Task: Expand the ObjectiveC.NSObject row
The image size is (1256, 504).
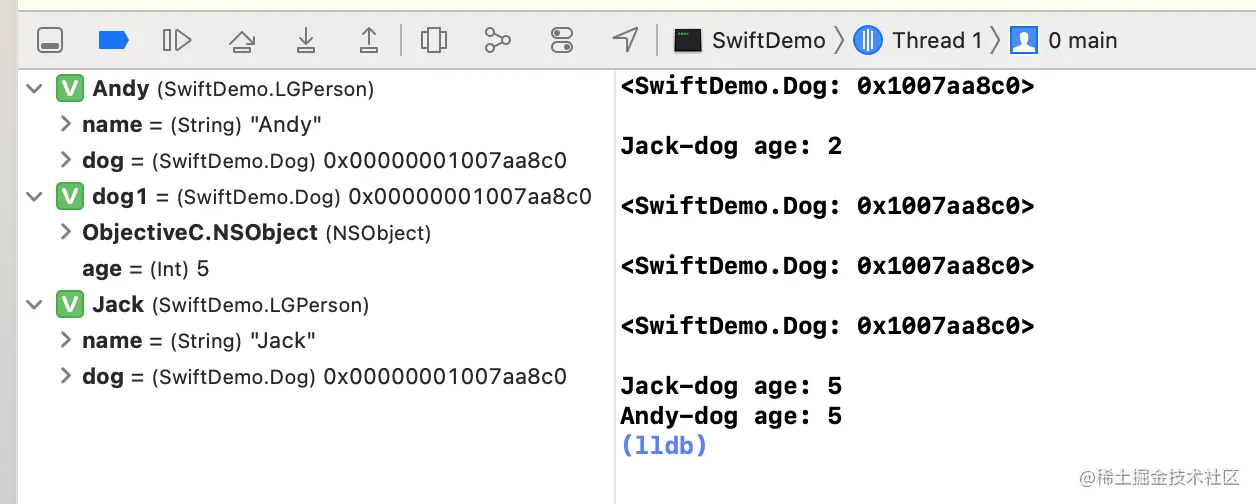Action: click(x=65, y=232)
